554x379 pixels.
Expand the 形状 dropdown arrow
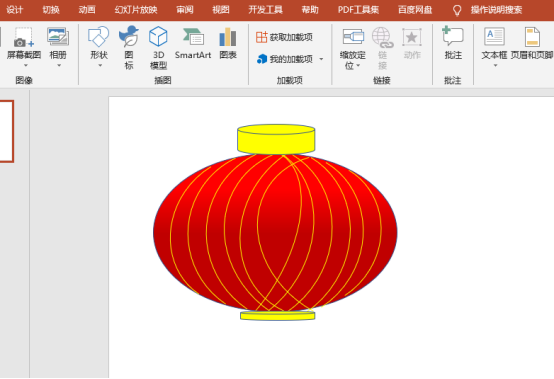[100, 65]
